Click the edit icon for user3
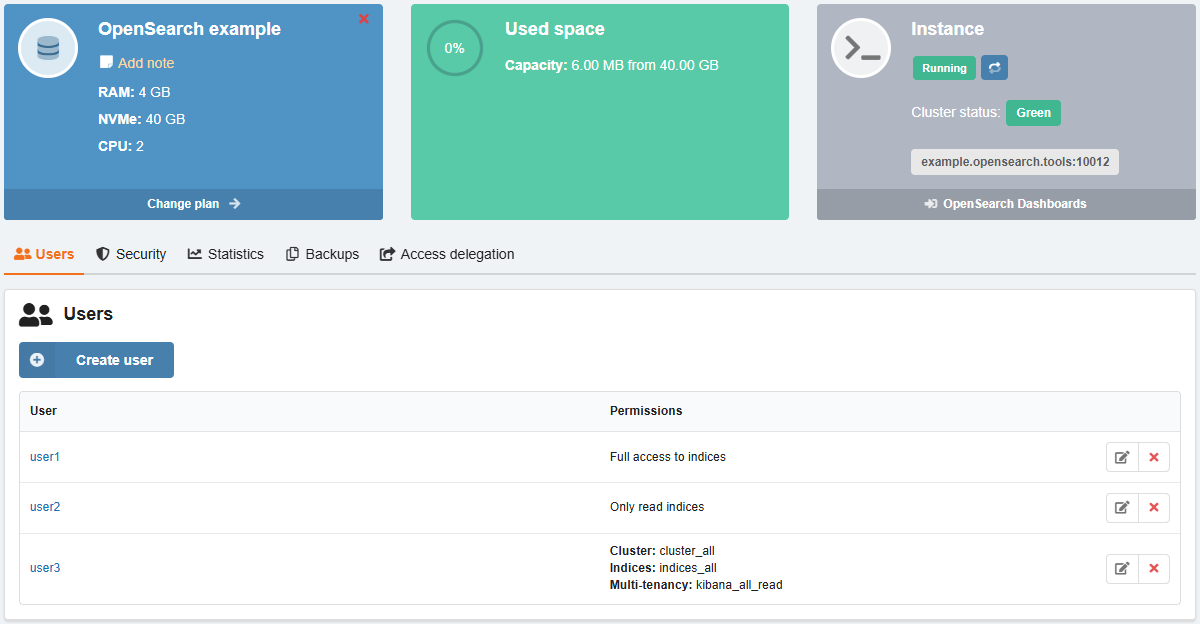Image resolution: width=1200 pixels, height=624 pixels. 1122,568
